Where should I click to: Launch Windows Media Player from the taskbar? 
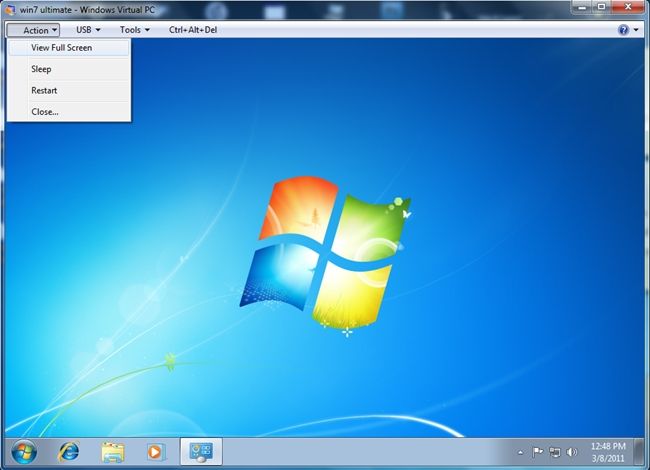pos(155,452)
